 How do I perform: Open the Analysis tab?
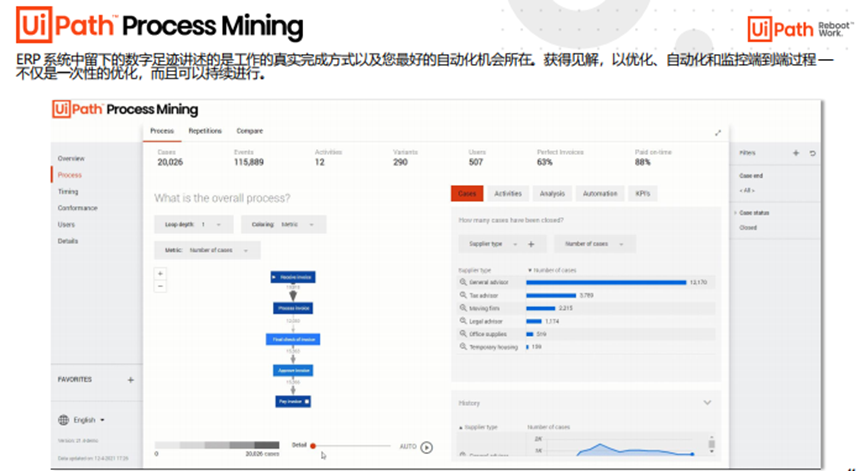[552, 193]
